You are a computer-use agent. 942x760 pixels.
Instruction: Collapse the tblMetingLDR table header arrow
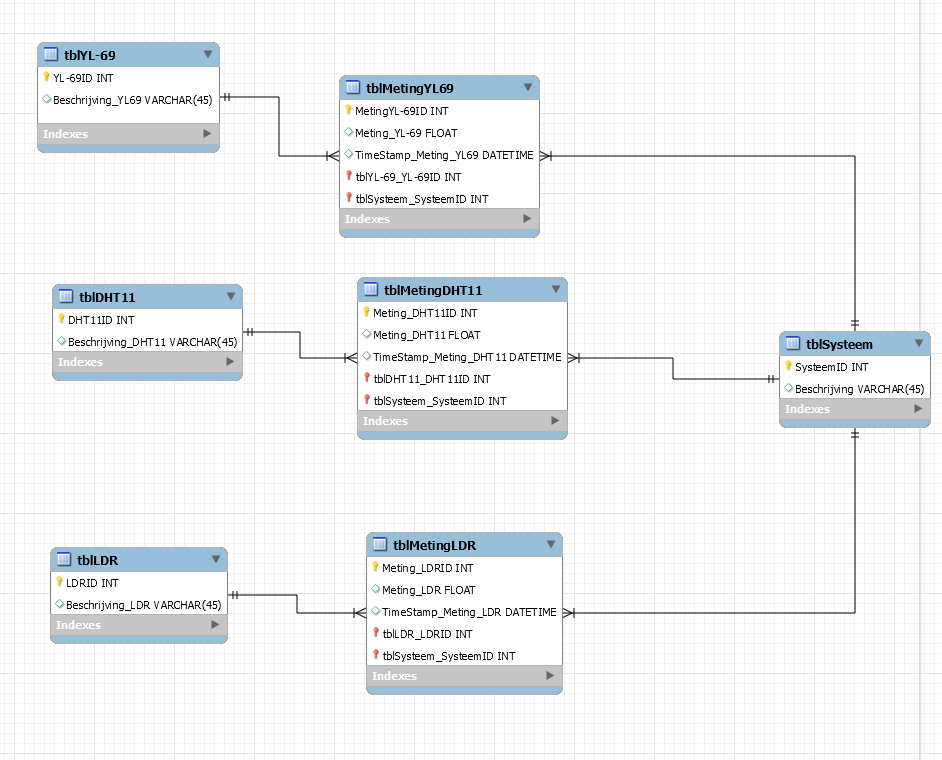pyautogui.click(x=551, y=544)
